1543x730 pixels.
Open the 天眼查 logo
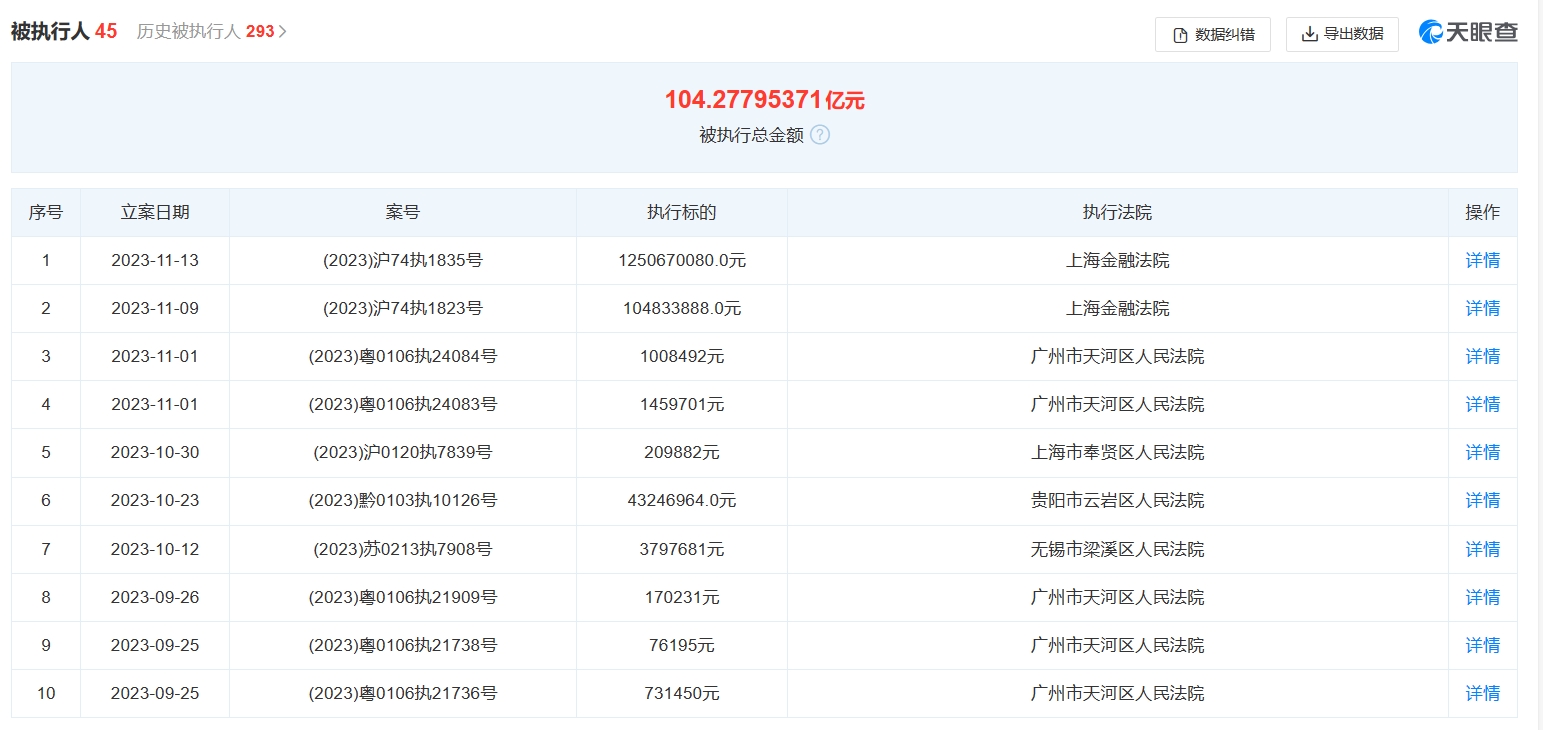1468,31
